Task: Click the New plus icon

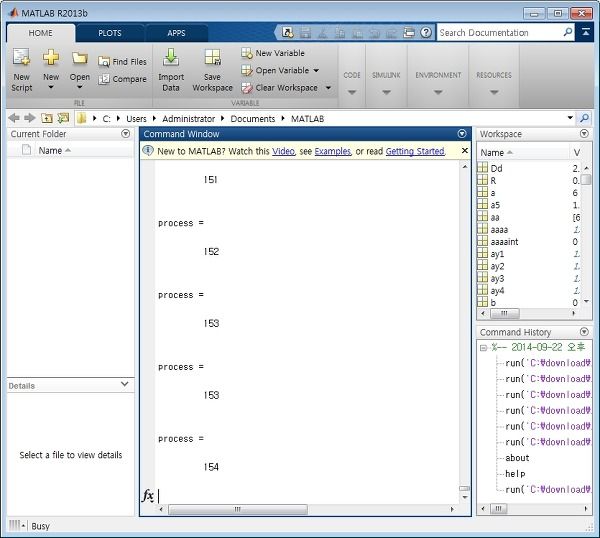Action: click(51, 57)
